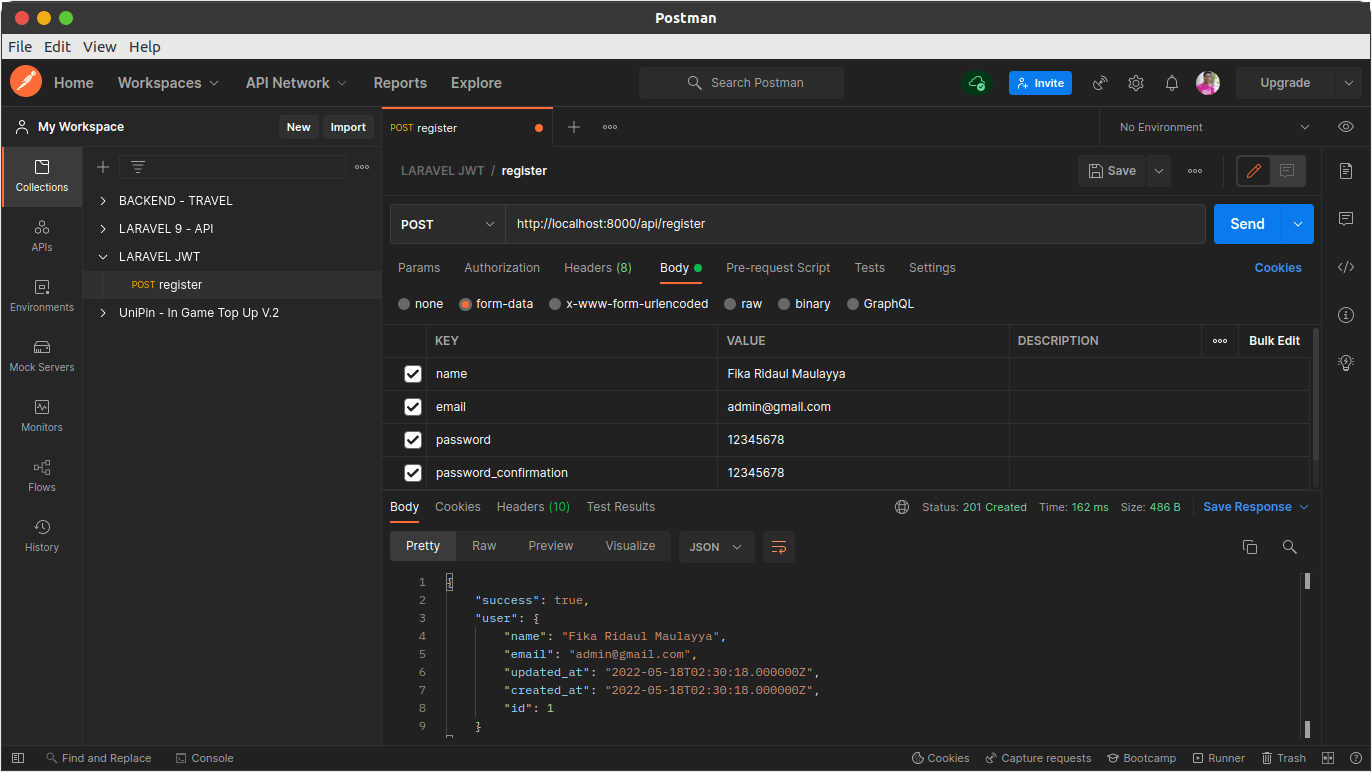This screenshot has height=772, width=1372.
Task: Switch to the Authorization tab
Action: pos(502,268)
